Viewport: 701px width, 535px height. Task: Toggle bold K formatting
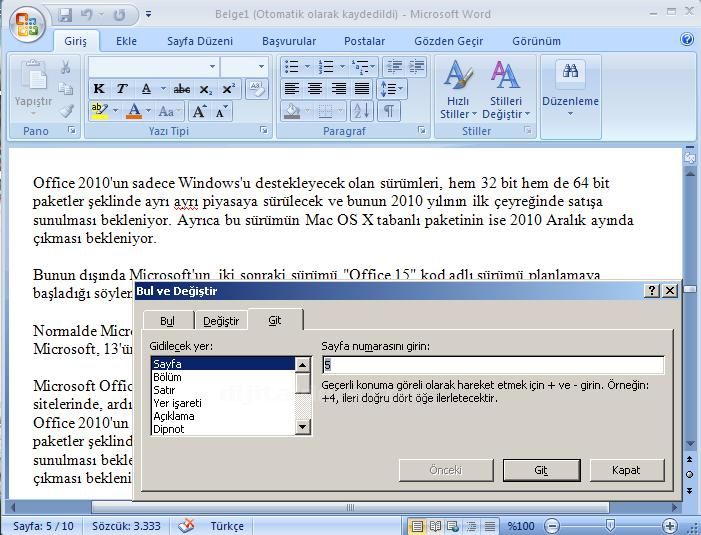[99, 89]
